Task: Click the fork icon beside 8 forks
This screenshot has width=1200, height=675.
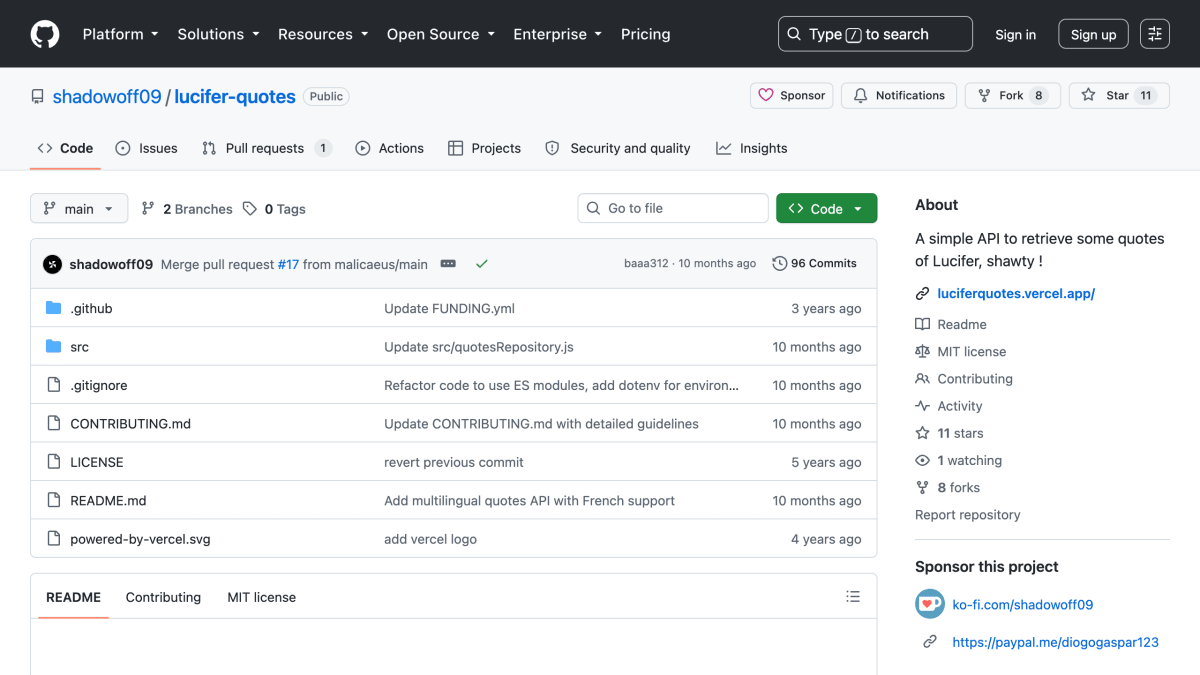Action: (922, 488)
